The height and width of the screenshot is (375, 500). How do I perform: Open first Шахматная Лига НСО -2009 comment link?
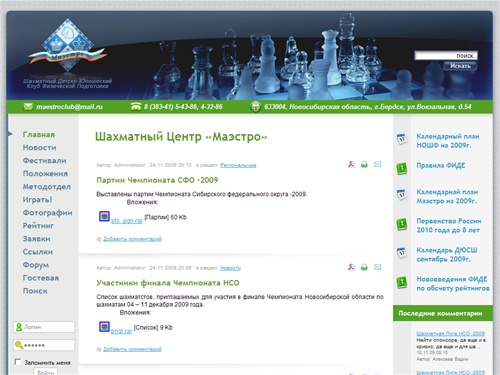click(x=450, y=333)
